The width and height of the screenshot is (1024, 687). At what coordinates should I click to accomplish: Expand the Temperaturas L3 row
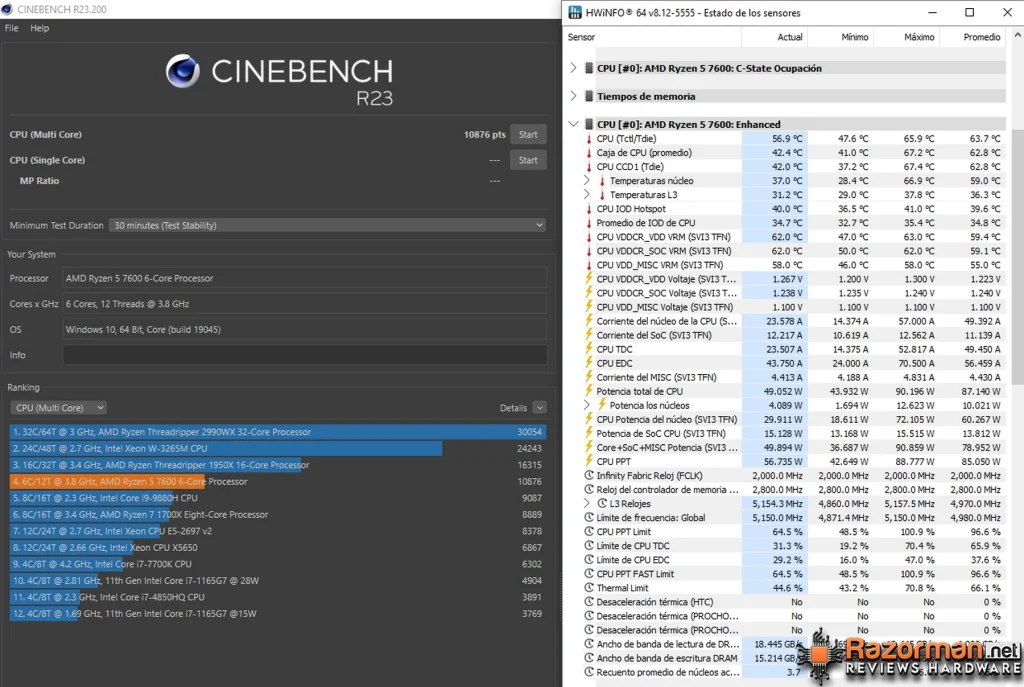[x=586, y=195]
